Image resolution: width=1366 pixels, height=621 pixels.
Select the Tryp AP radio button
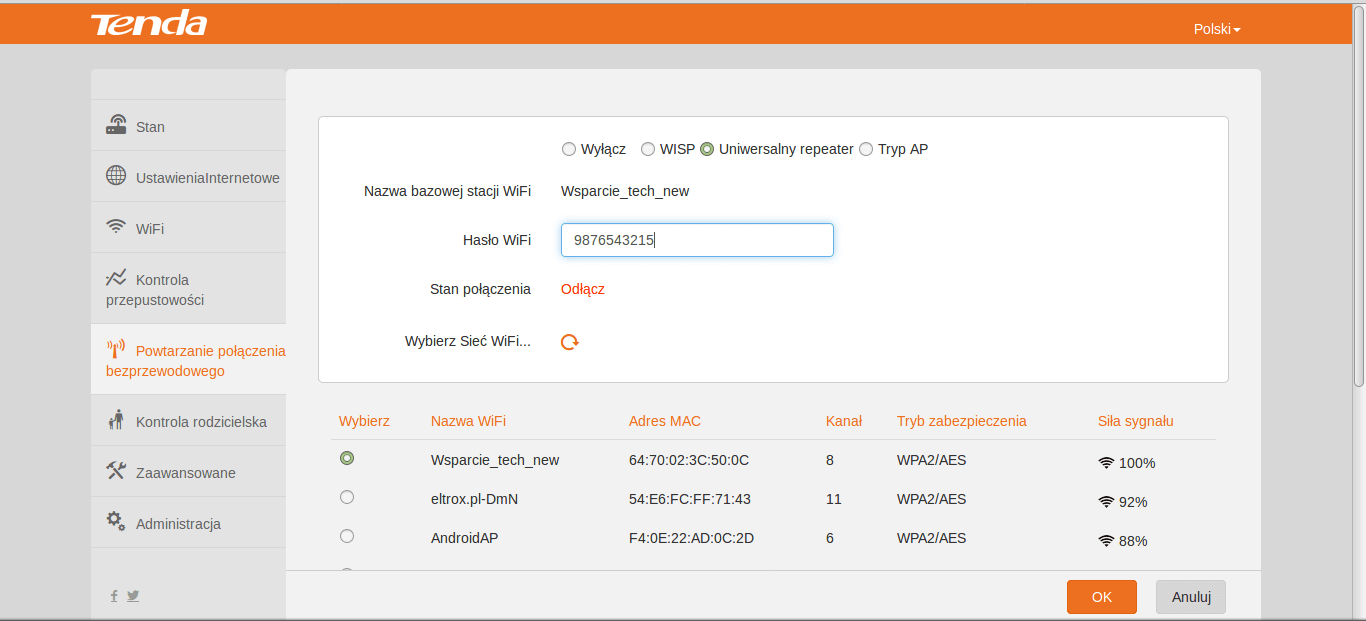pos(866,149)
